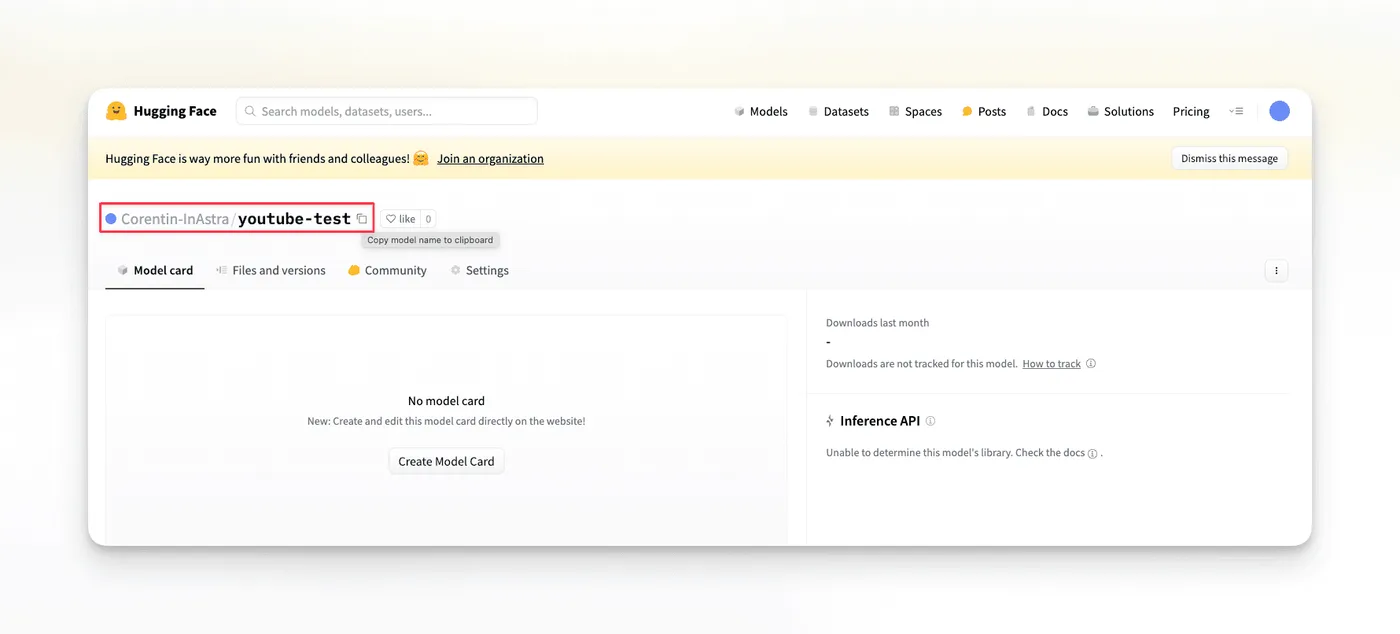Switch to the Model card tab
1400x634 pixels.
(x=155, y=270)
